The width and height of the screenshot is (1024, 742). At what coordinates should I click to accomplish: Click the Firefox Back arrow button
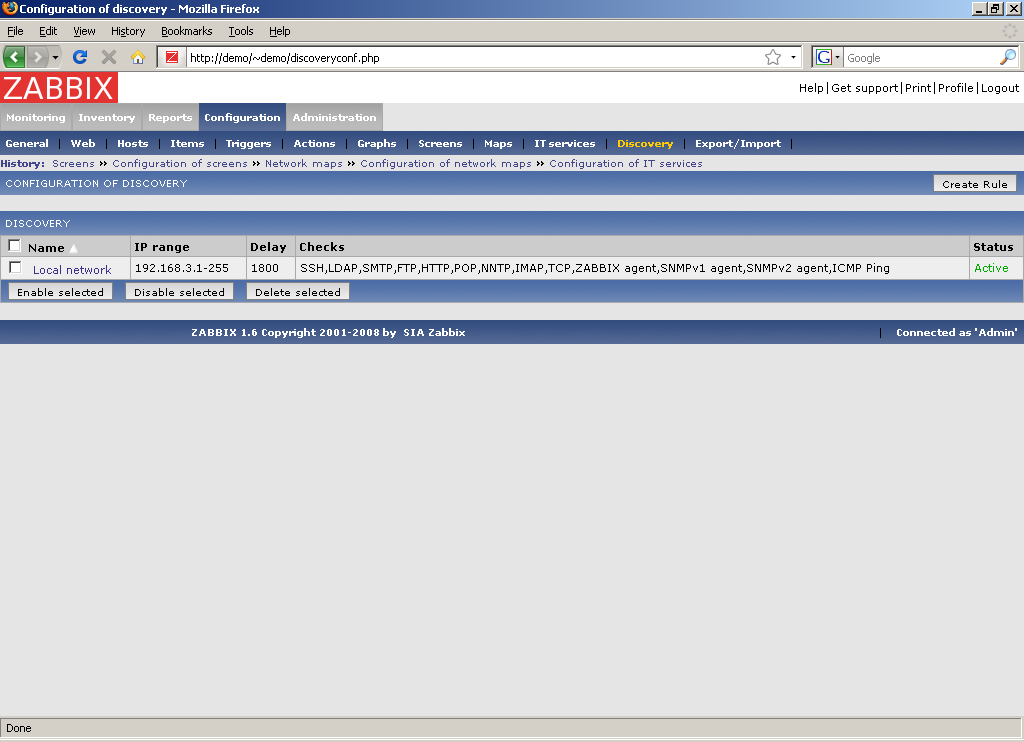[14, 57]
